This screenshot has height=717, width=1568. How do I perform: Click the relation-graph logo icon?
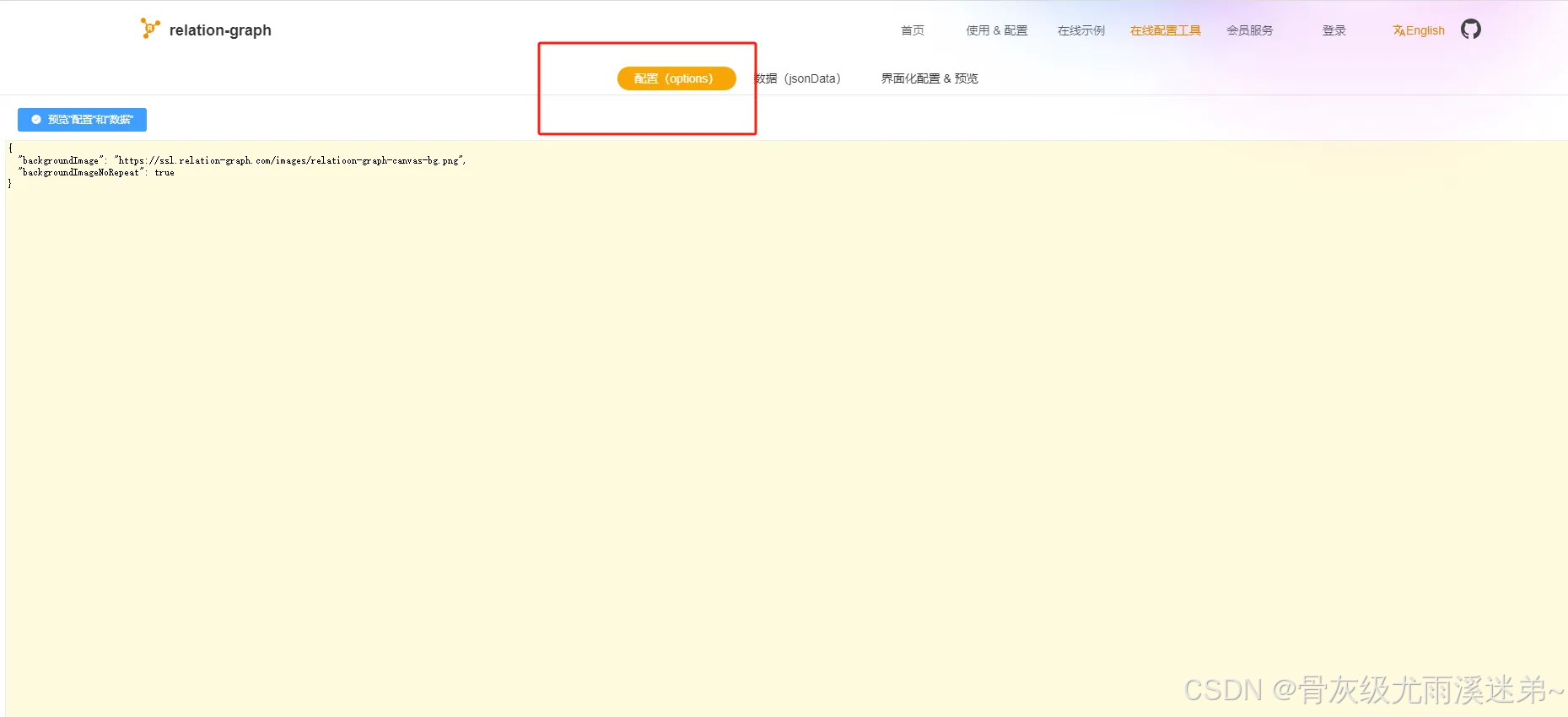click(149, 29)
